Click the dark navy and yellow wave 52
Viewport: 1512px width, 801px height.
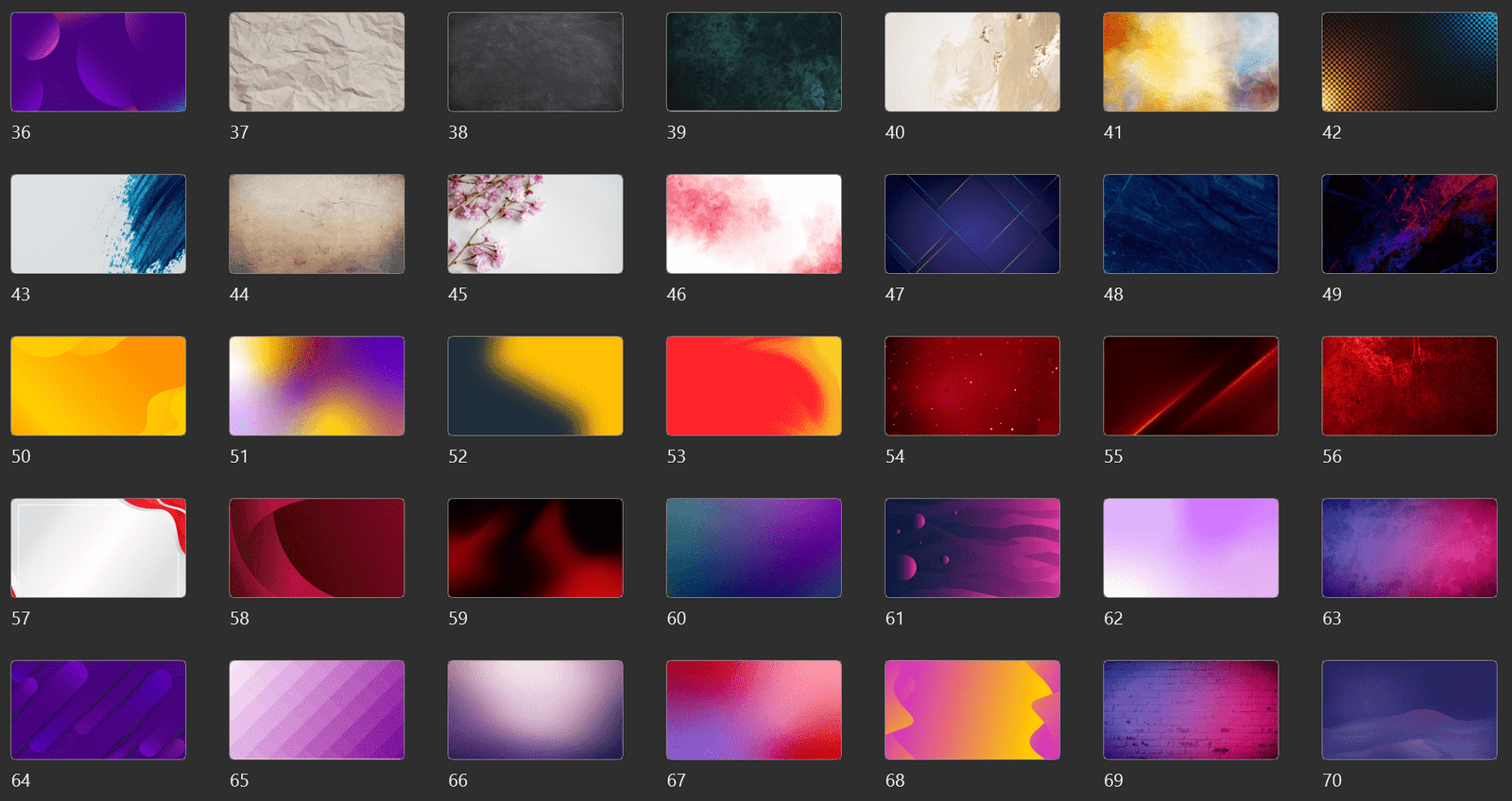coord(535,386)
